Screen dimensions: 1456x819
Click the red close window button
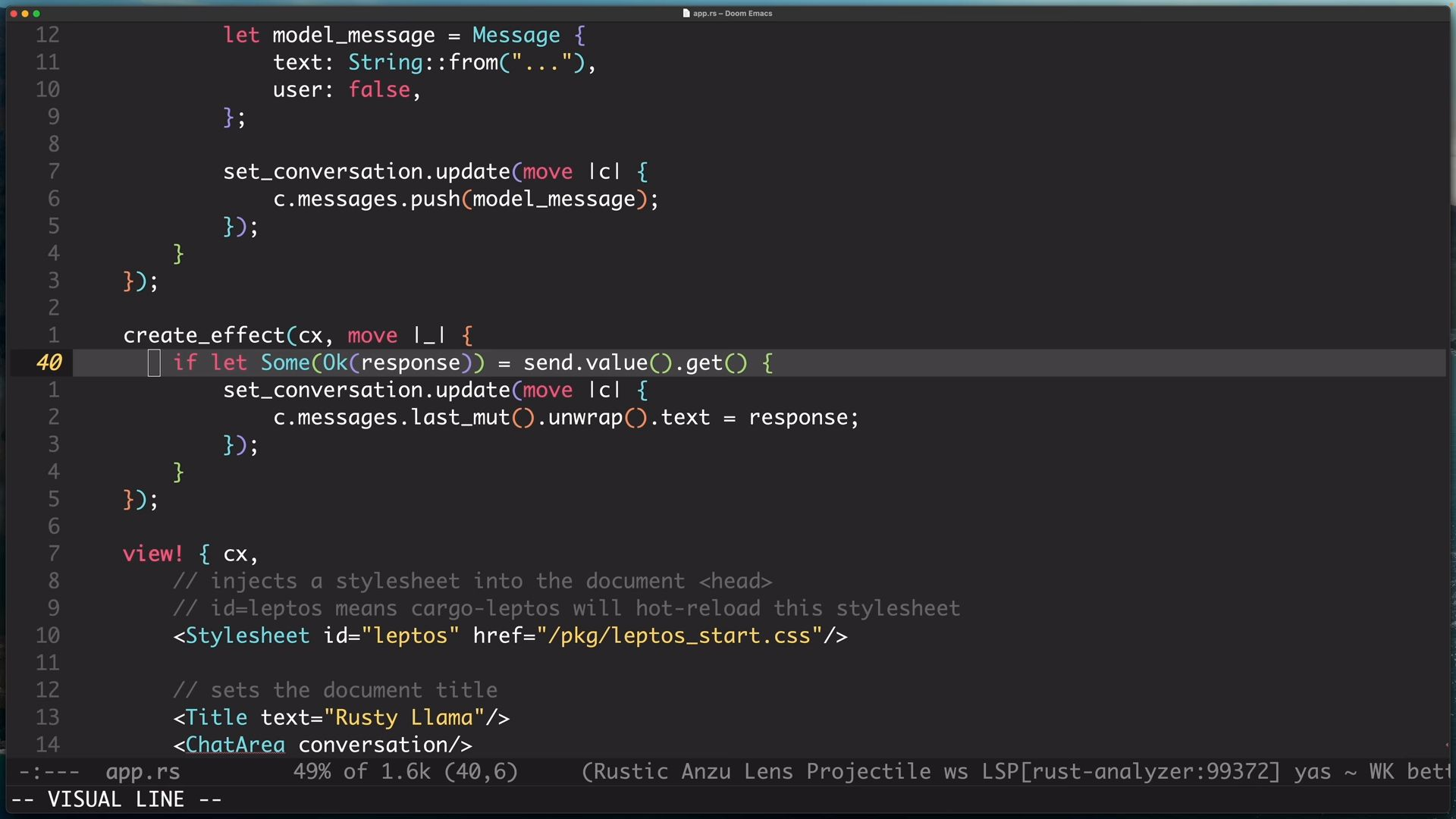(14, 14)
